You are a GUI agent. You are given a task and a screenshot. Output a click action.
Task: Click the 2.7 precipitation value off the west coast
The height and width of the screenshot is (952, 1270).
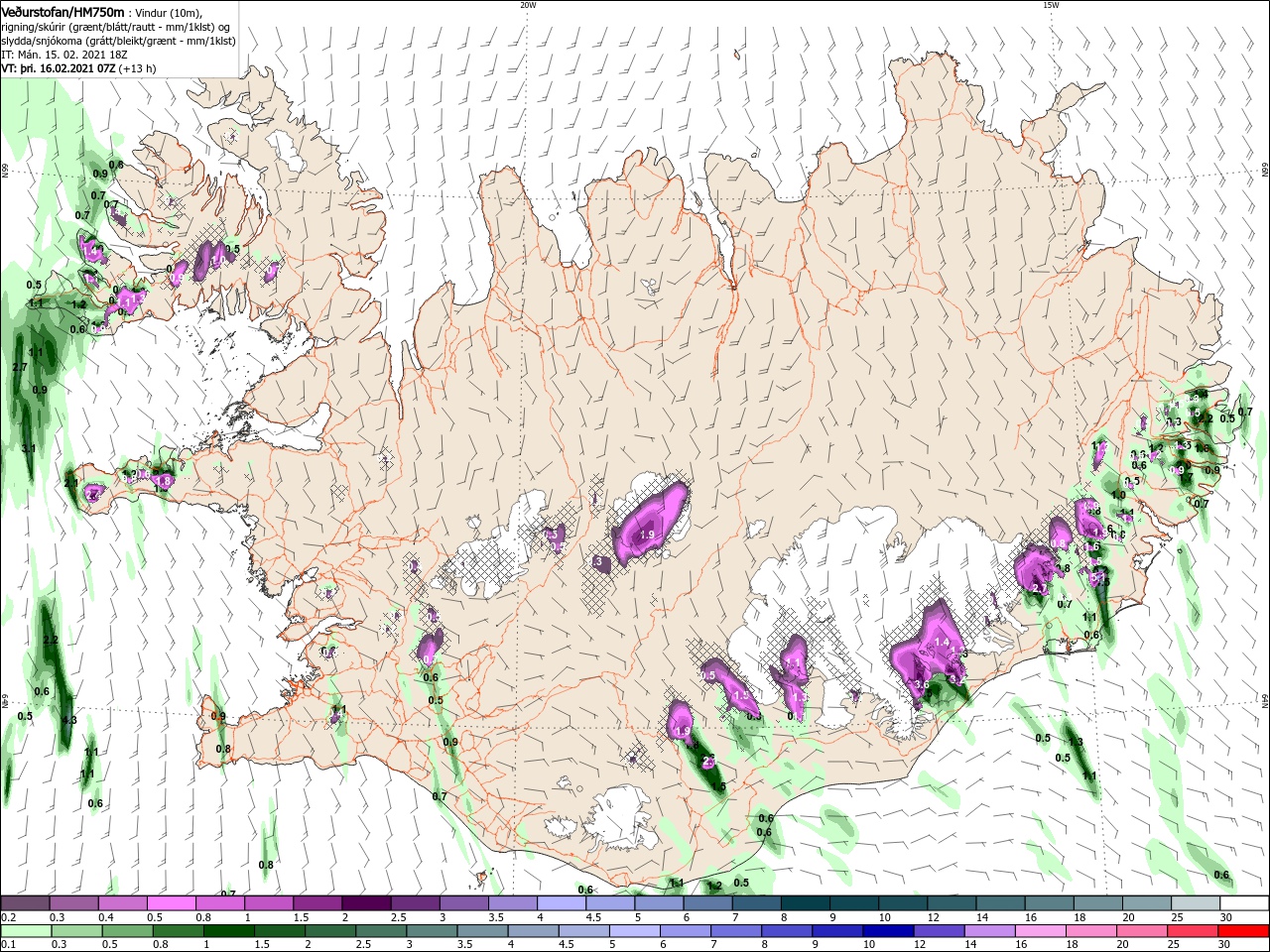pos(19,368)
